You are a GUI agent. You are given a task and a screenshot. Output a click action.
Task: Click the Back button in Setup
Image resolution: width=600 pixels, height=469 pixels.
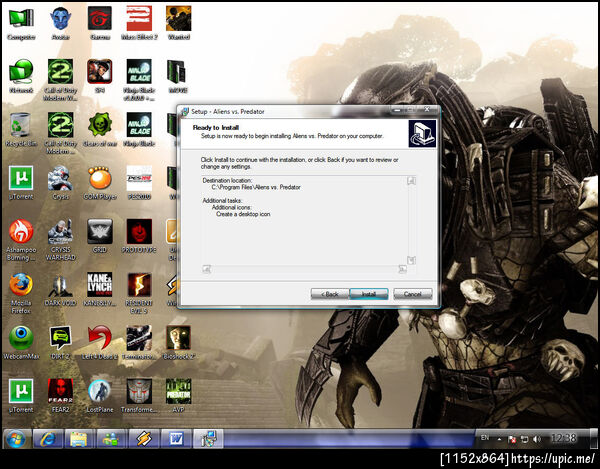pos(330,294)
